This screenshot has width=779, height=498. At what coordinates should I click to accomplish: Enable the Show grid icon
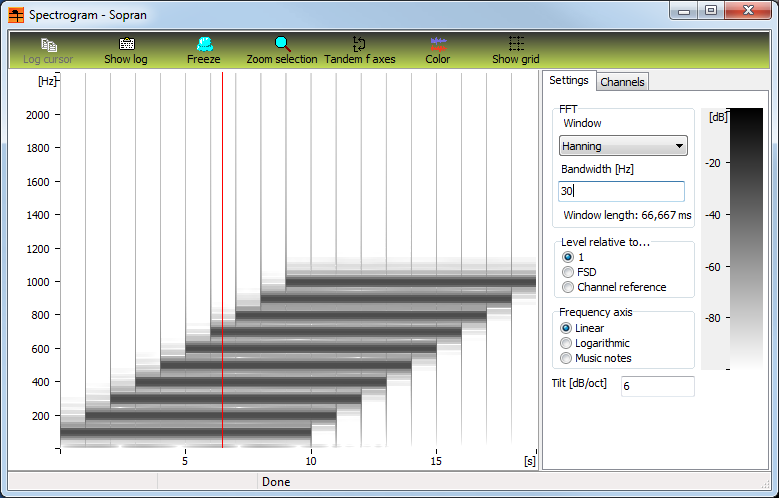tap(515, 45)
